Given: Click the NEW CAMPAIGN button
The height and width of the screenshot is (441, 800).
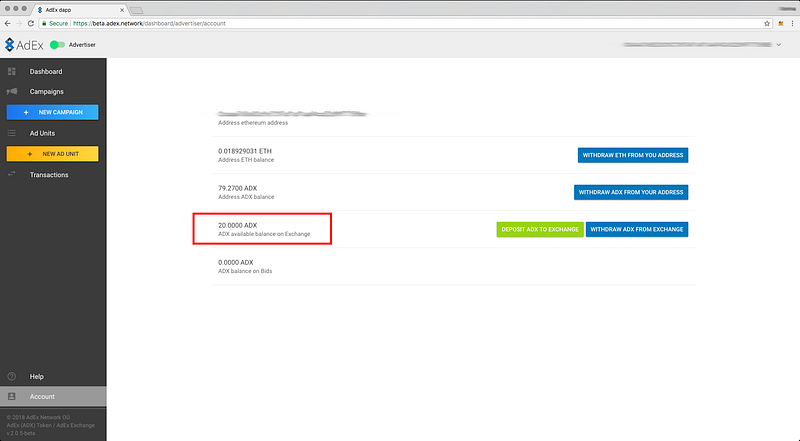Looking at the screenshot, I should [x=53, y=112].
